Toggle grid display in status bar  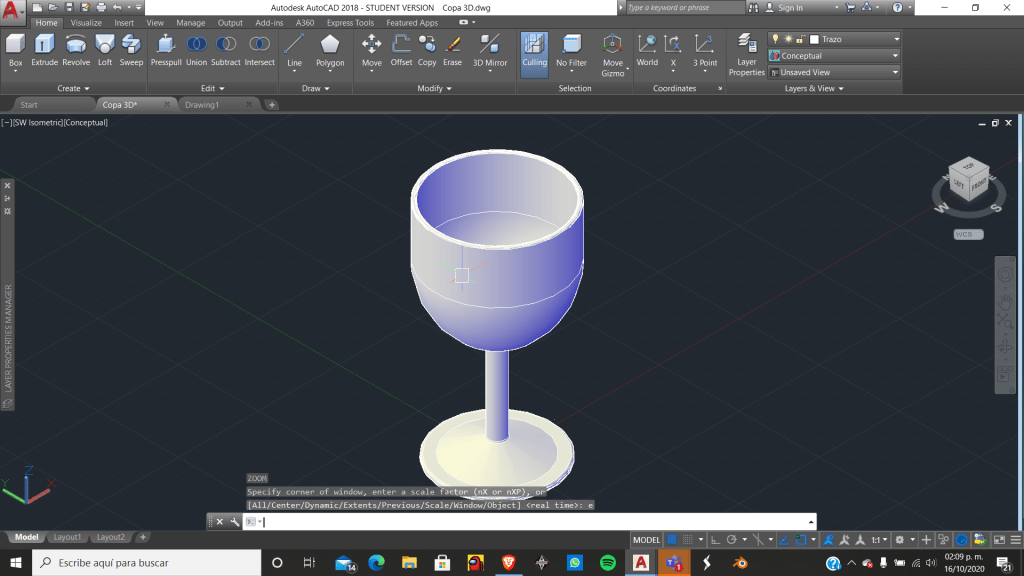point(673,540)
